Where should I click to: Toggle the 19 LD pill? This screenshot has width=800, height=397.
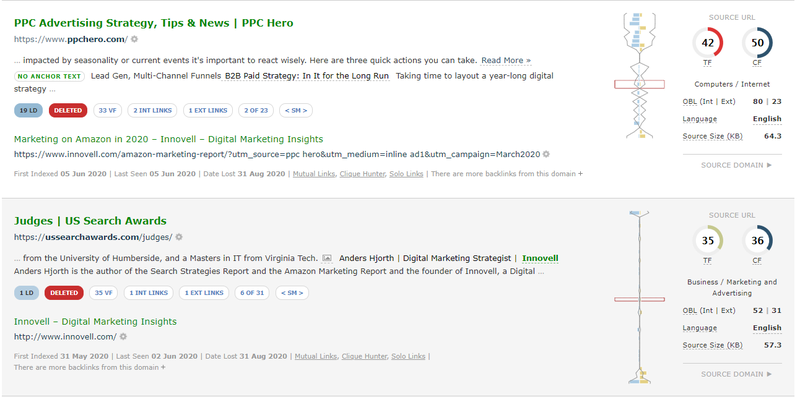click(28, 111)
